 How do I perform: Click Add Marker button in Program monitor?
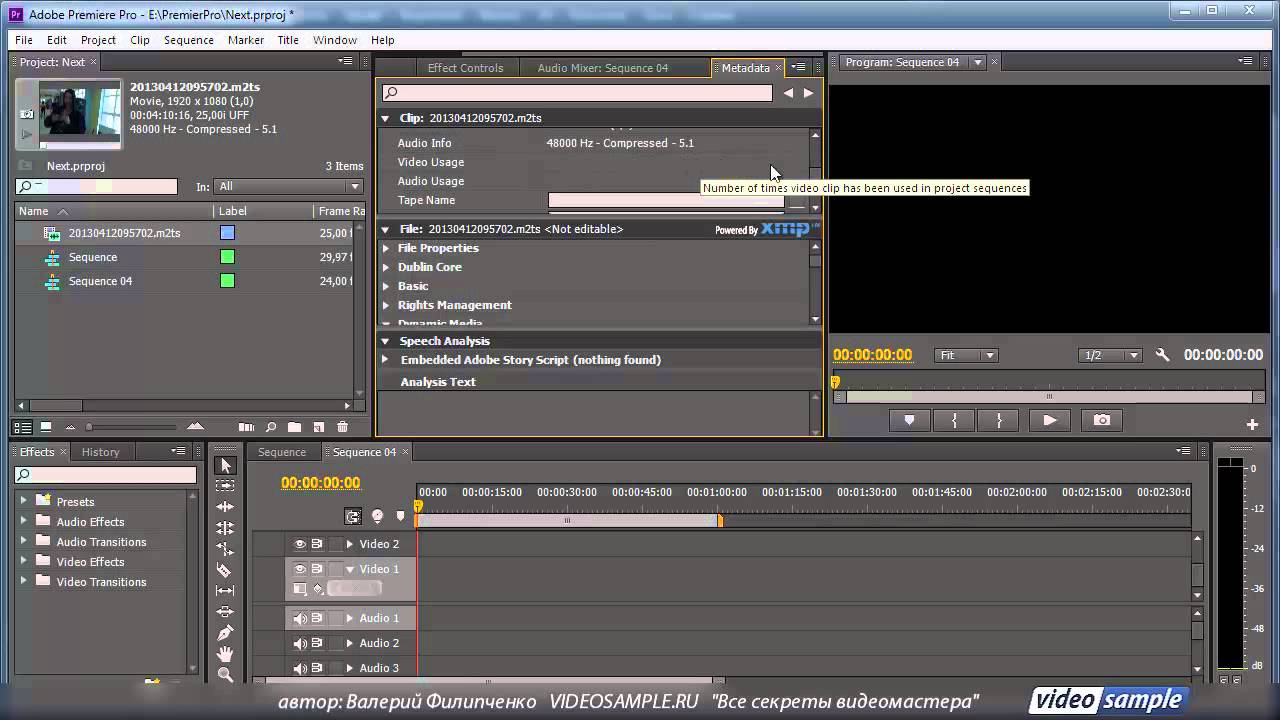pyautogui.click(x=909, y=421)
